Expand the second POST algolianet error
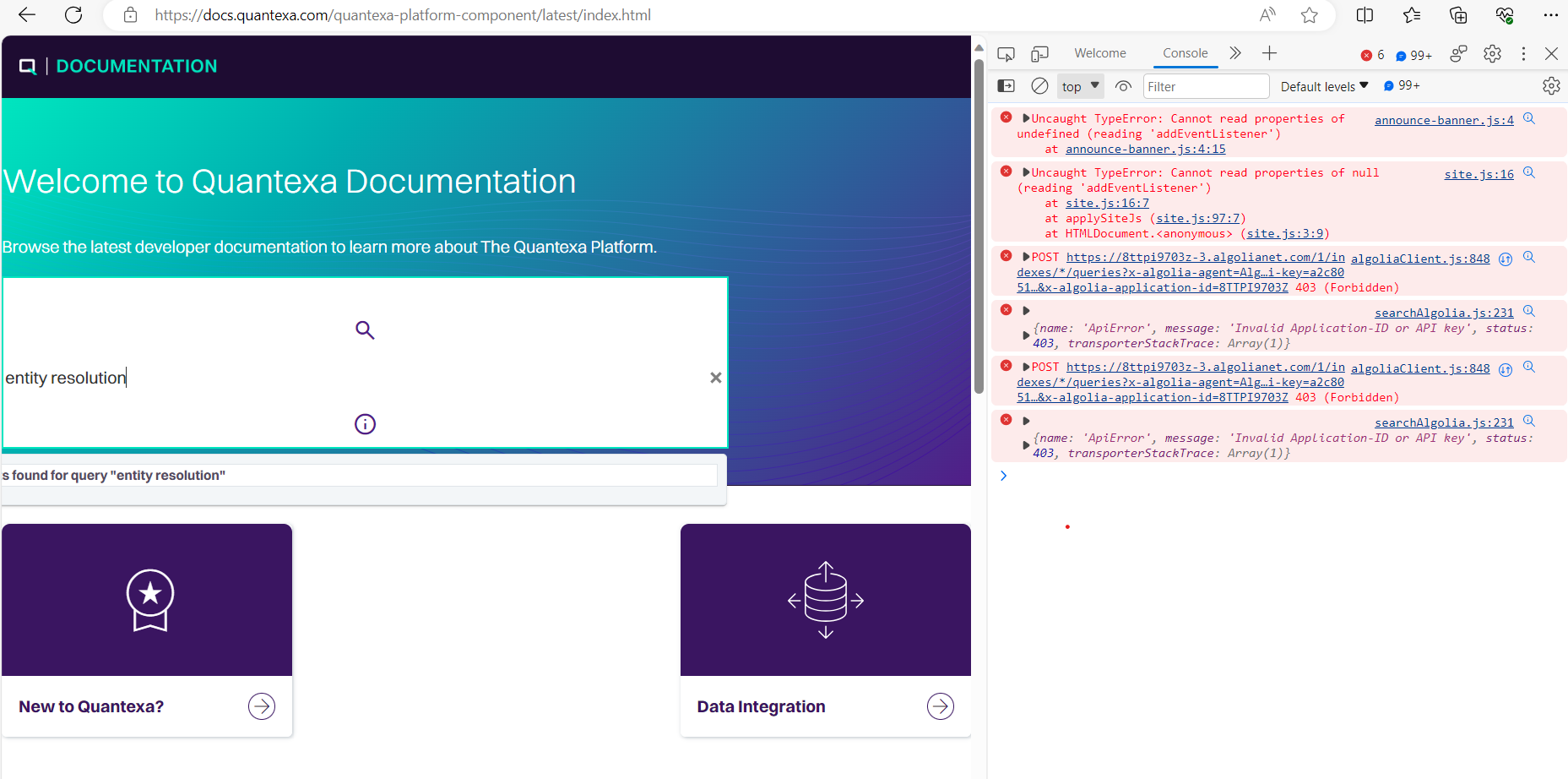 pos(1026,367)
